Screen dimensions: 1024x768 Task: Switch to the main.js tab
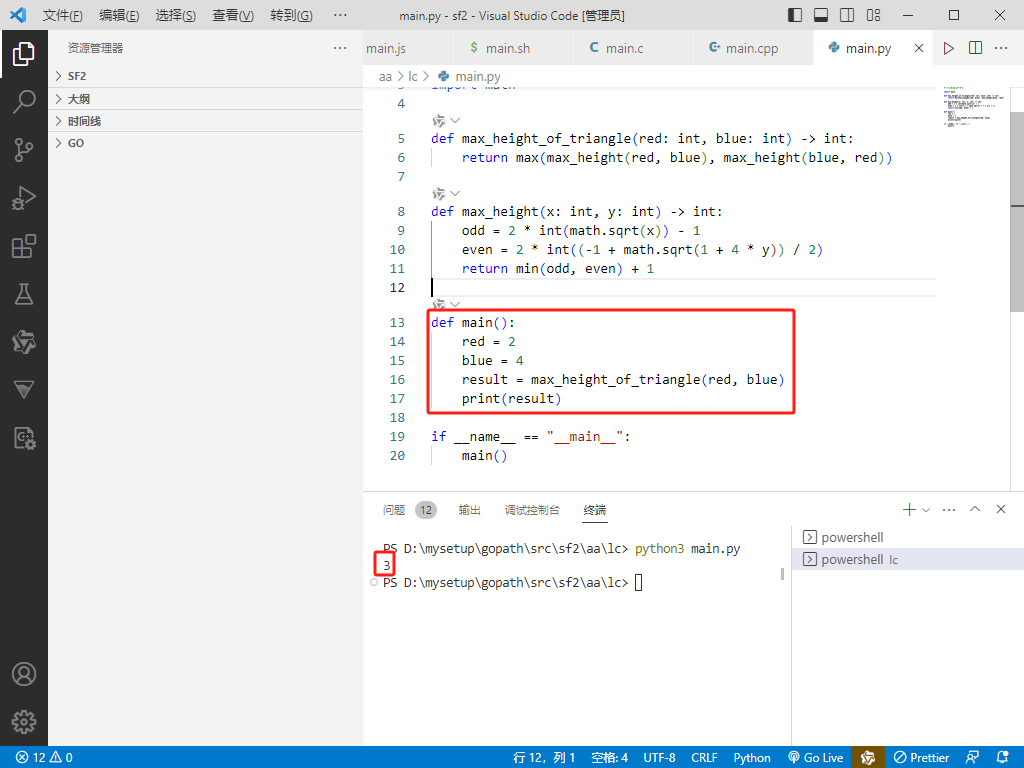tap(408, 48)
